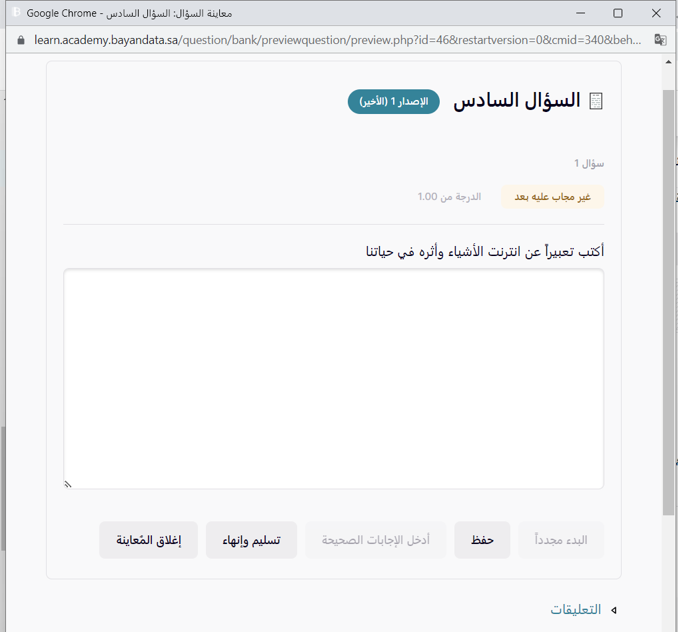Click the lock icon in the address bar
678x632 pixels.
pos(20,40)
